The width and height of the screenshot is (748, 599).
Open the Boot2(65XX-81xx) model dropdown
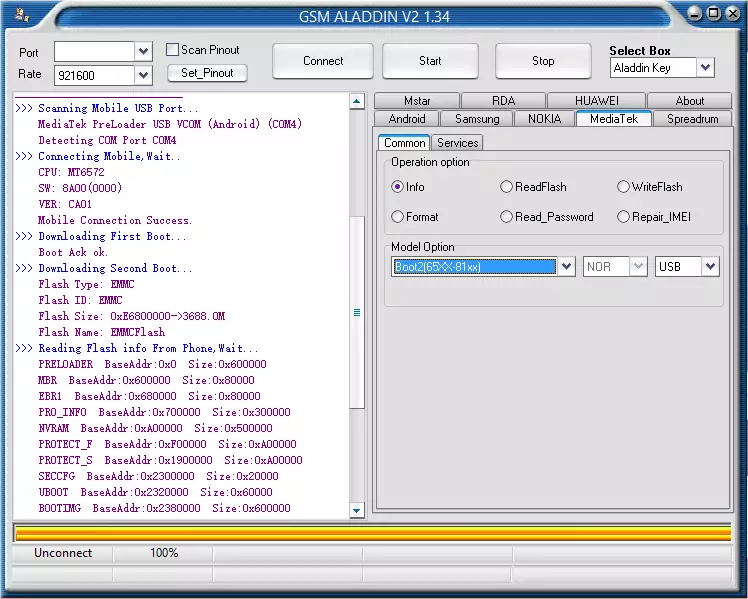coord(566,266)
